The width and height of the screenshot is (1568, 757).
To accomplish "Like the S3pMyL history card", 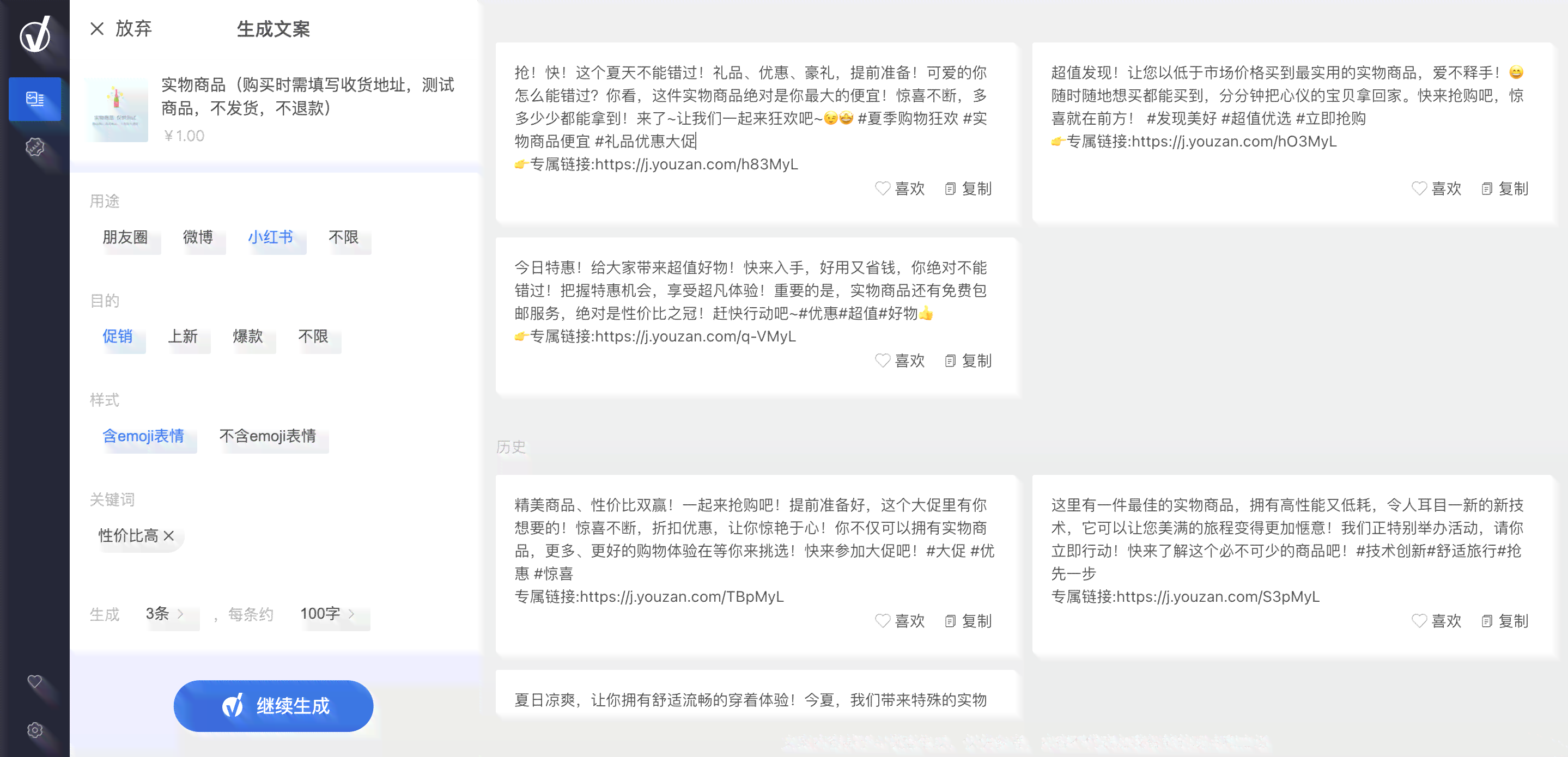I will (x=1437, y=621).
